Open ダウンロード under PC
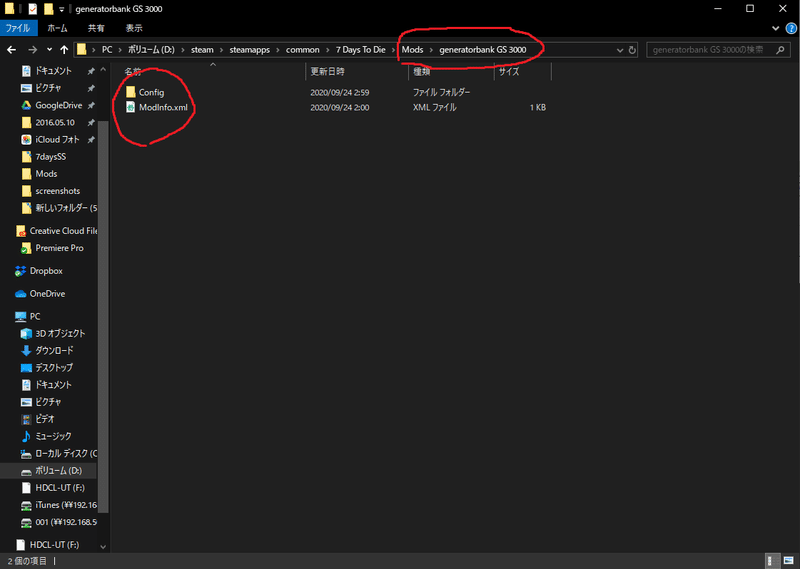800x569 pixels. (x=54, y=351)
